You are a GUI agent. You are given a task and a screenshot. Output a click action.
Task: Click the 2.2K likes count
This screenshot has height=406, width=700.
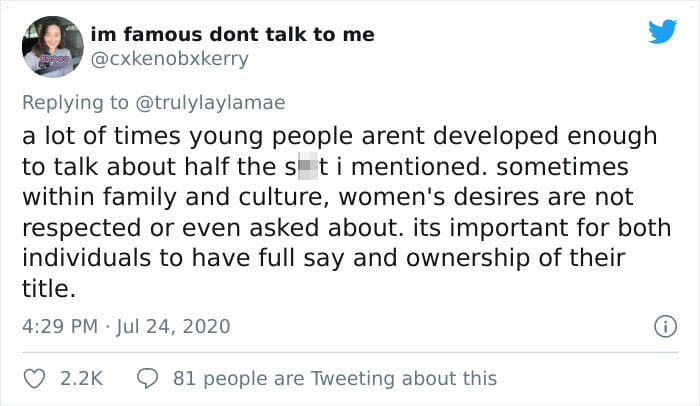point(81,379)
